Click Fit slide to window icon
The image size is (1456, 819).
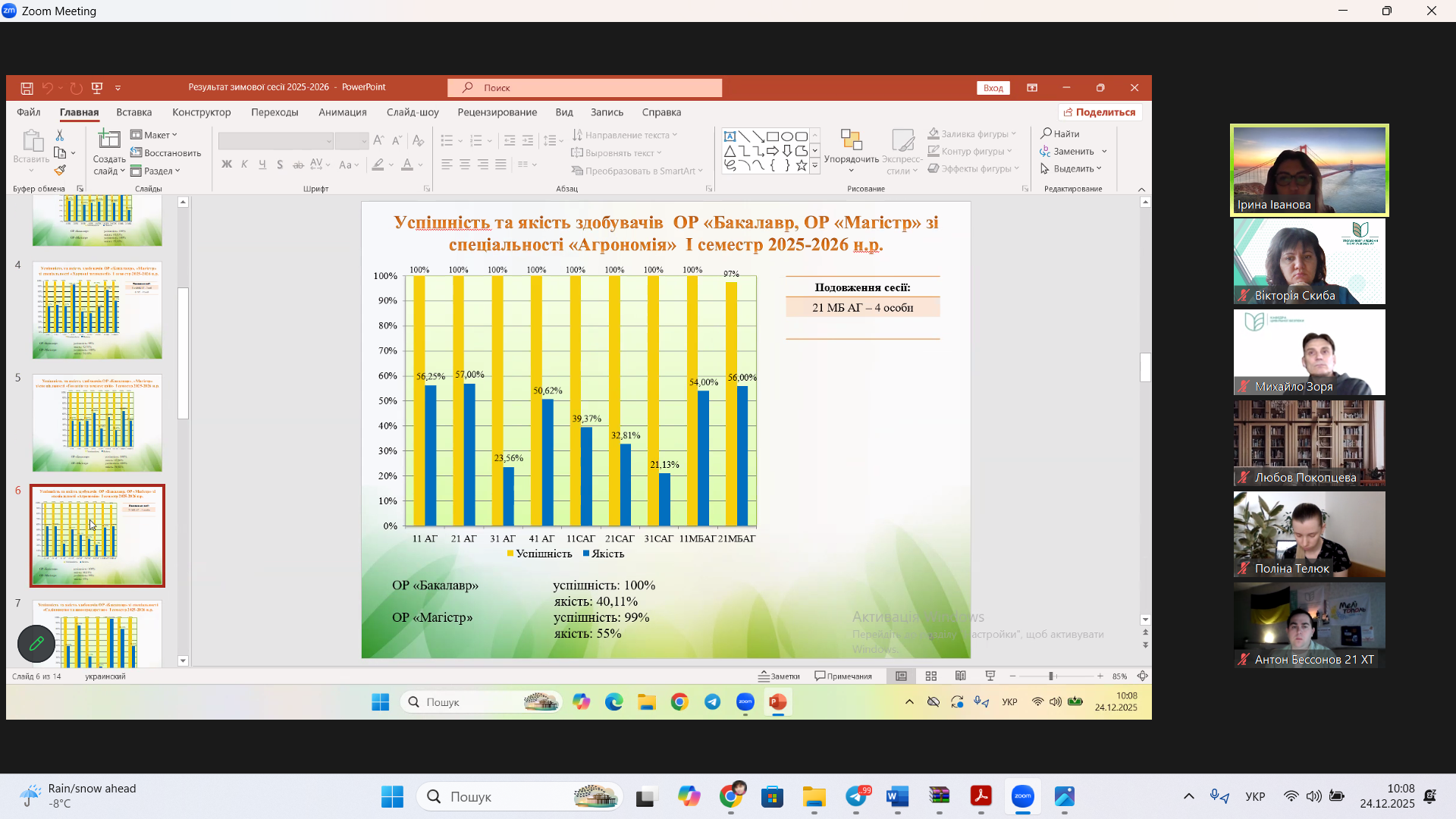click(x=1142, y=676)
